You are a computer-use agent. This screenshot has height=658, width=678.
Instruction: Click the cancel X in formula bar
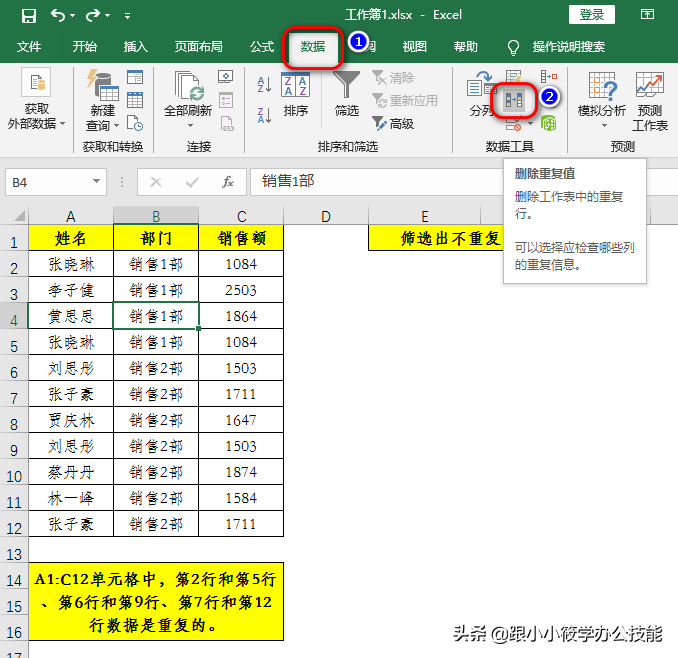(x=156, y=182)
